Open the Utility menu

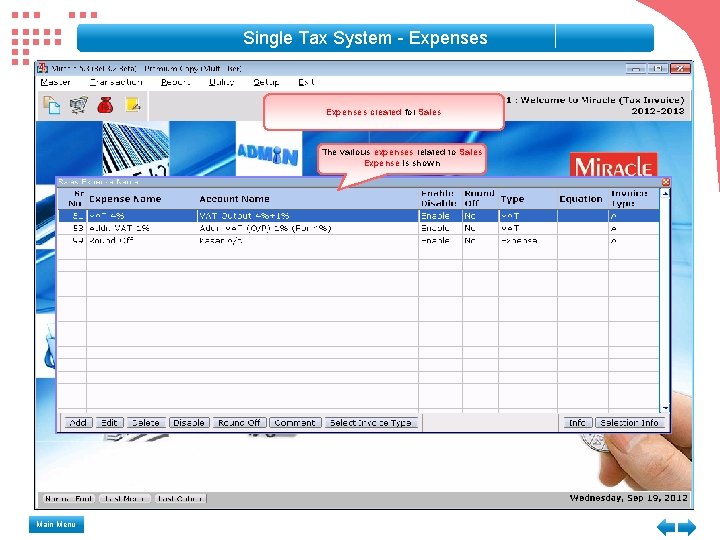(221, 82)
